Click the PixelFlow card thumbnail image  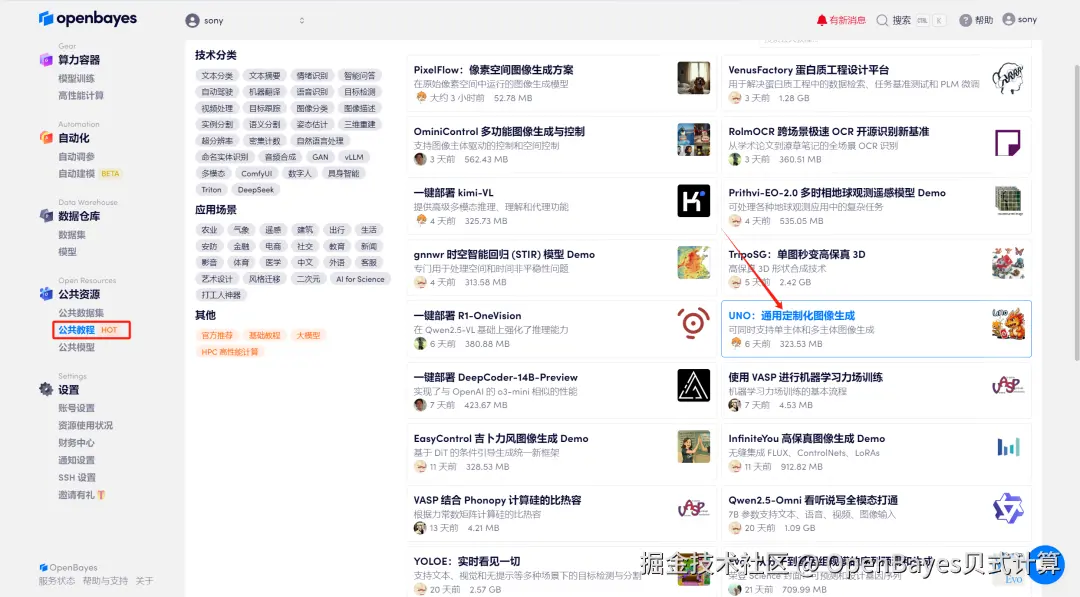693,77
